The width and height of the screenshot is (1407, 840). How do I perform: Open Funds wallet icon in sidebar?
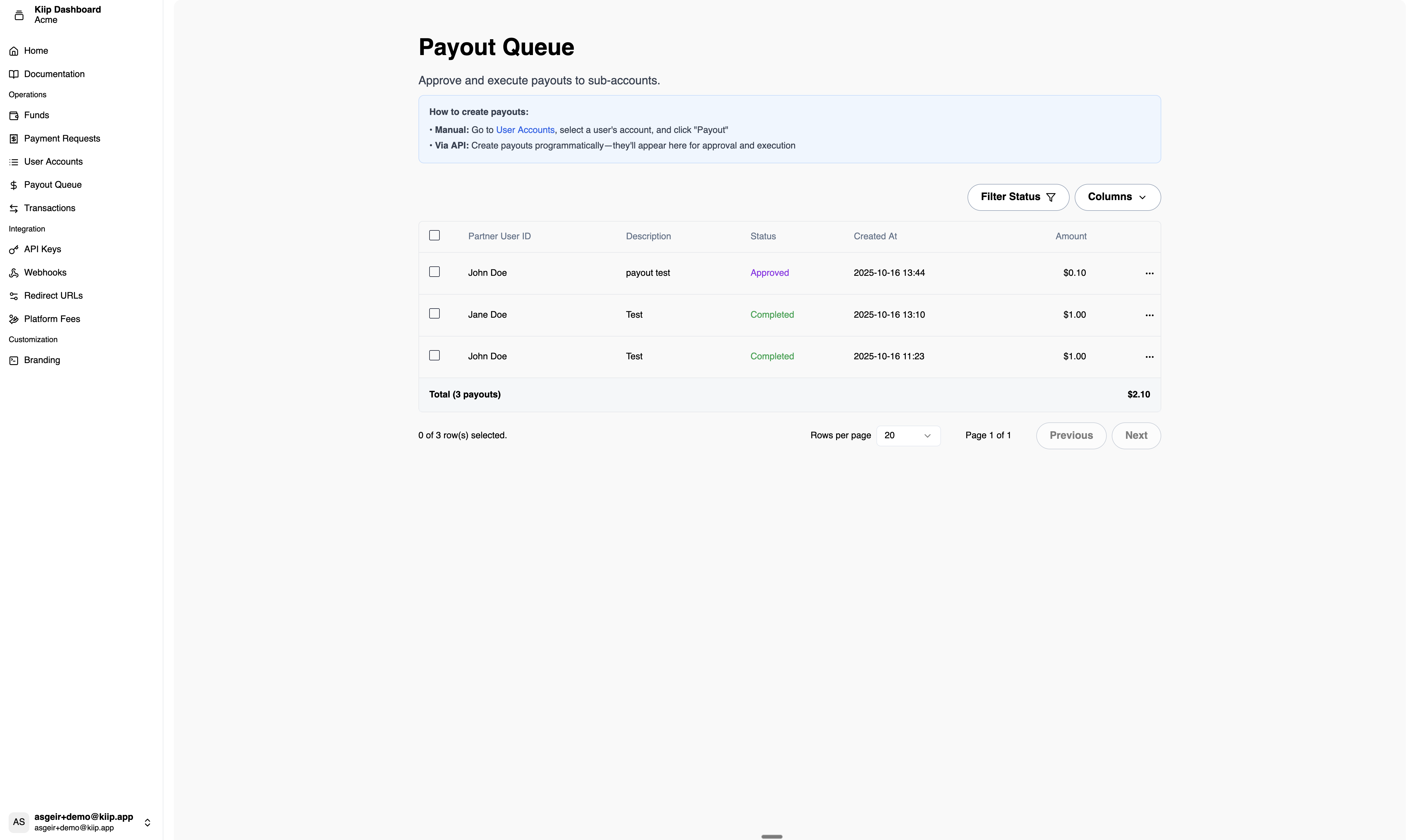tap(14, 115)
